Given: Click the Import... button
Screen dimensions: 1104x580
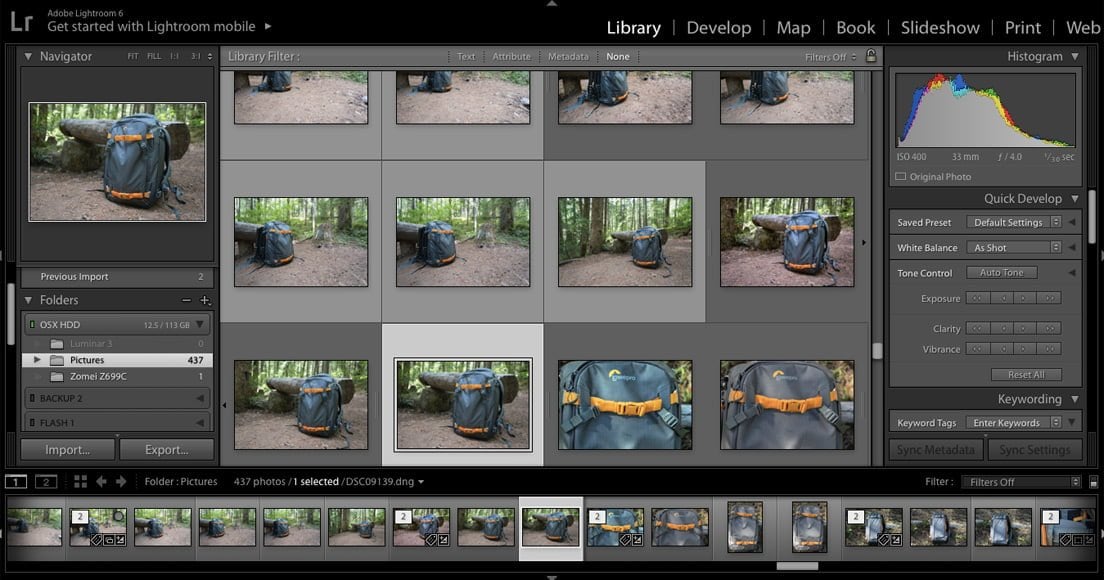Looking at the screenshot, I should 68,450.
